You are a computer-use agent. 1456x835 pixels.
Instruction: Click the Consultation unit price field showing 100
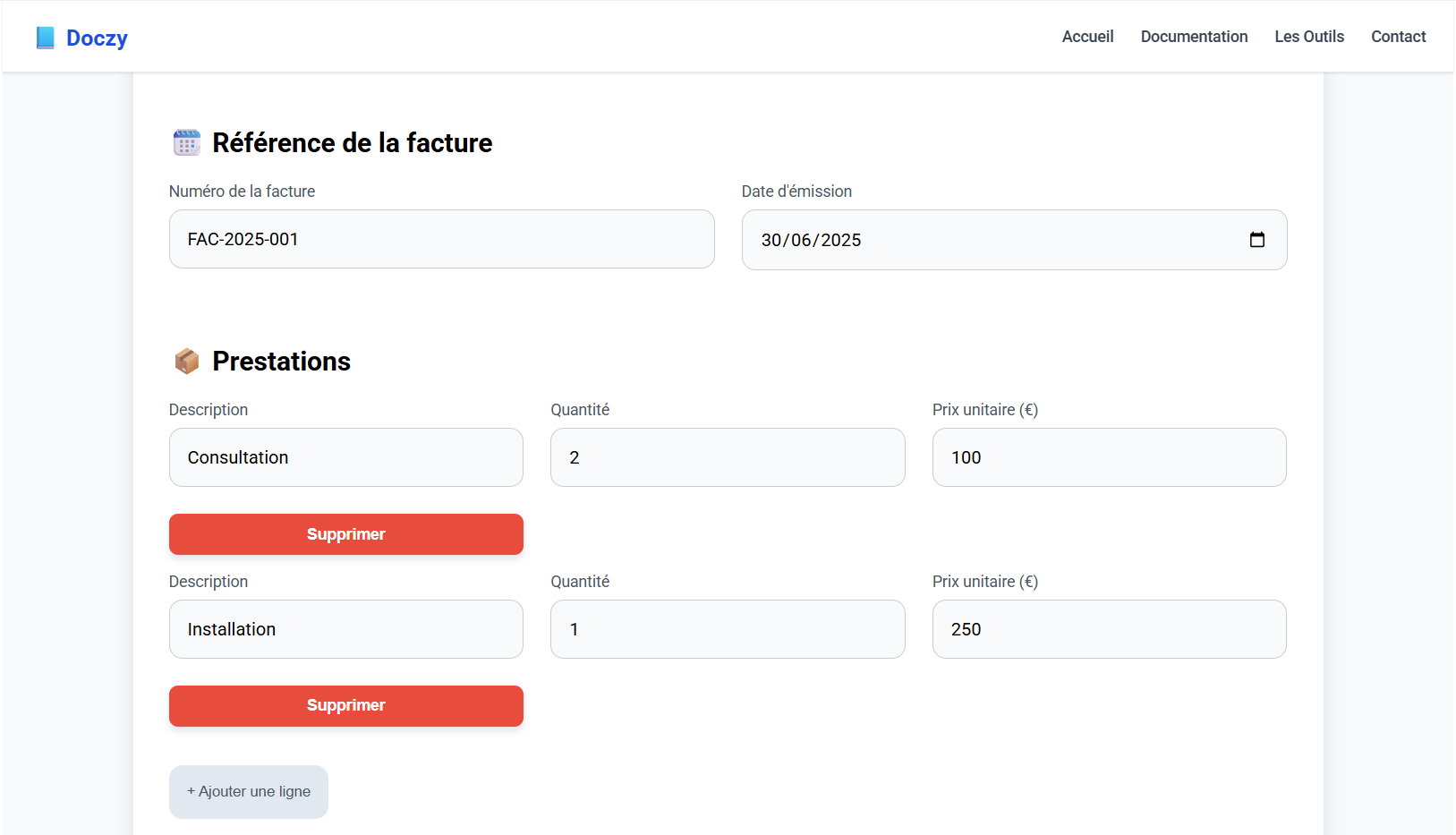click(1109, 457)
